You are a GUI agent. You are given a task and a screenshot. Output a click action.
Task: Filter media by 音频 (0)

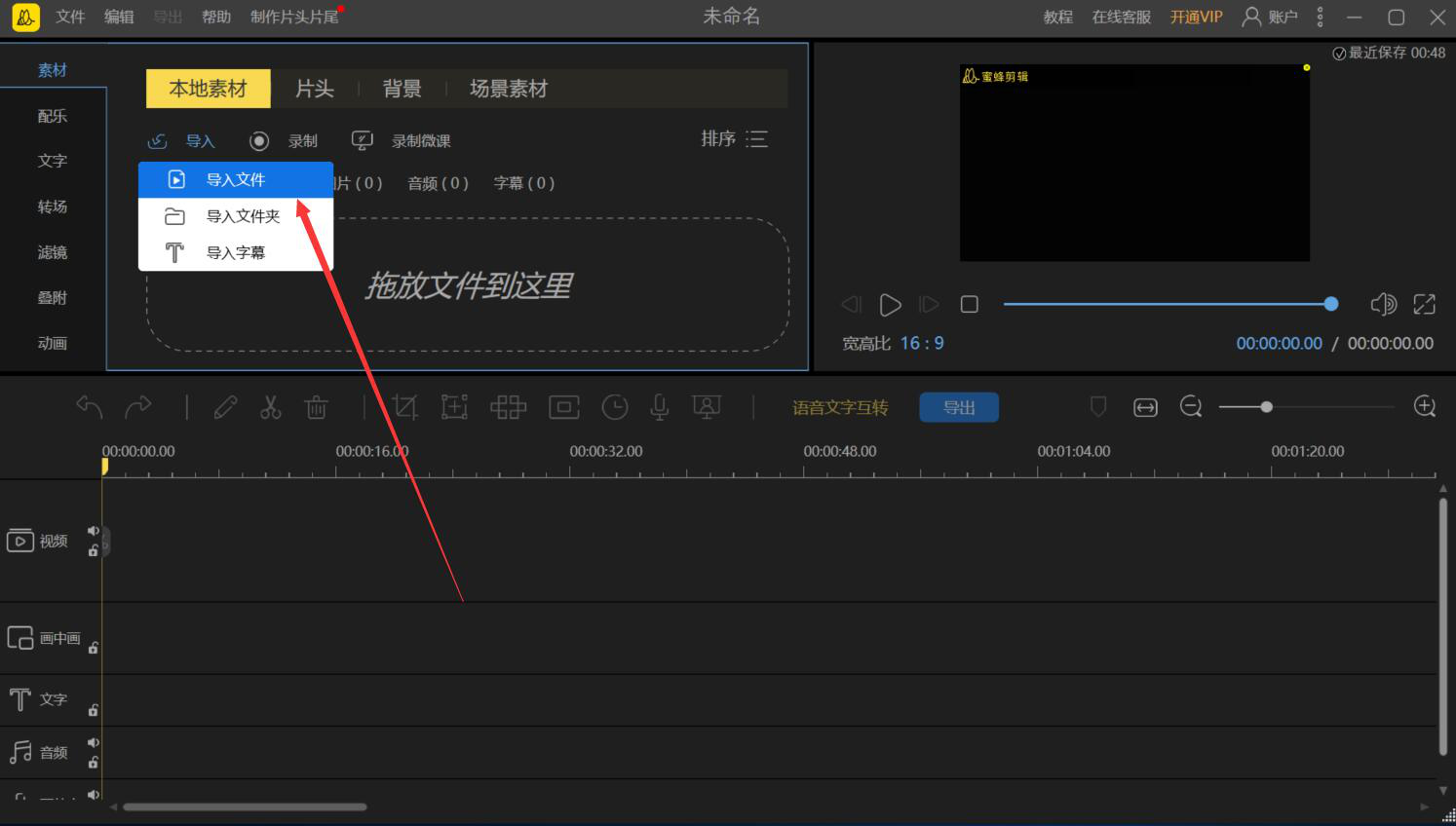tap(439, 183)
